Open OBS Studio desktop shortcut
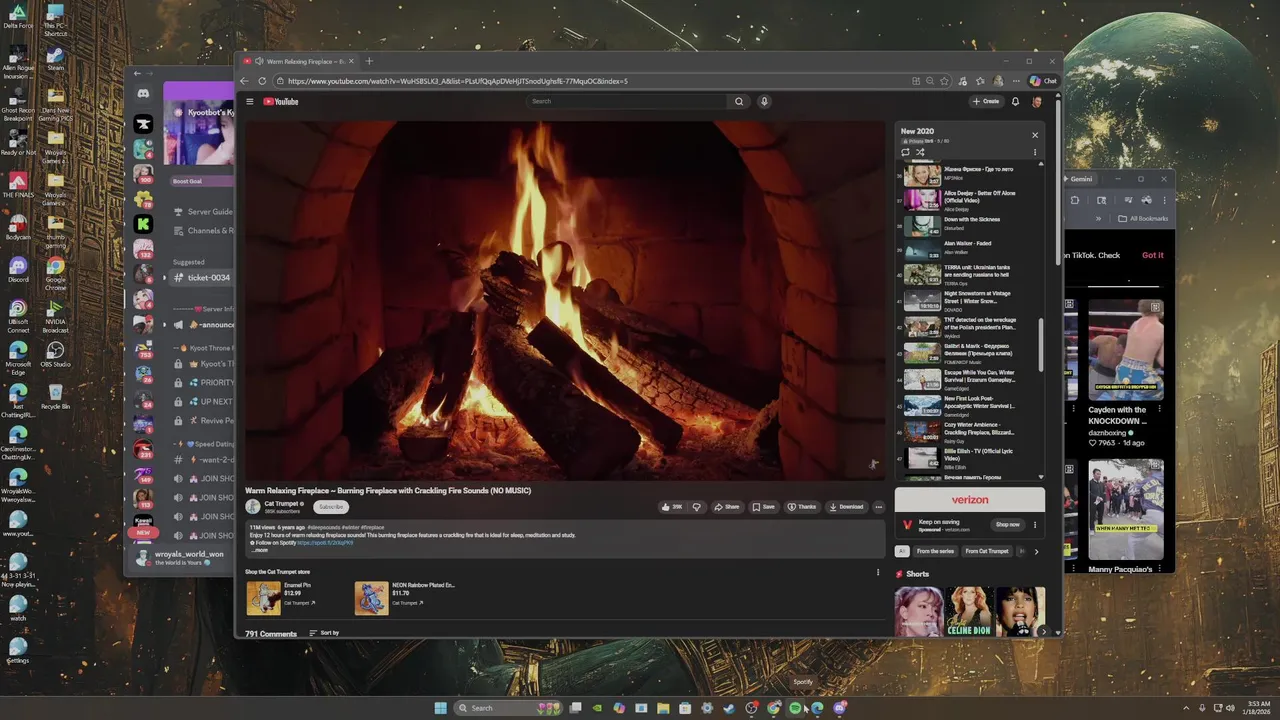This screenshot has width=1280, height=720. (55, 354)
